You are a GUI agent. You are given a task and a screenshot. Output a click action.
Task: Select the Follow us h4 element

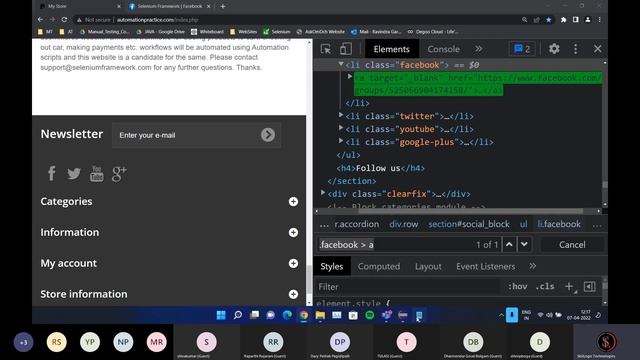(380, 168)
